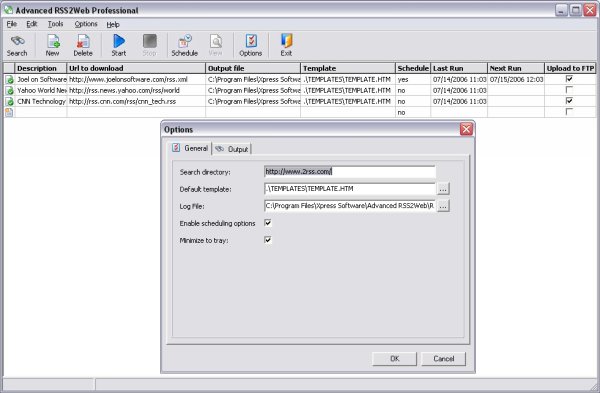Enable Upload to FTP for Yahoo World News

pyautogui.click(x=569, y=90)
